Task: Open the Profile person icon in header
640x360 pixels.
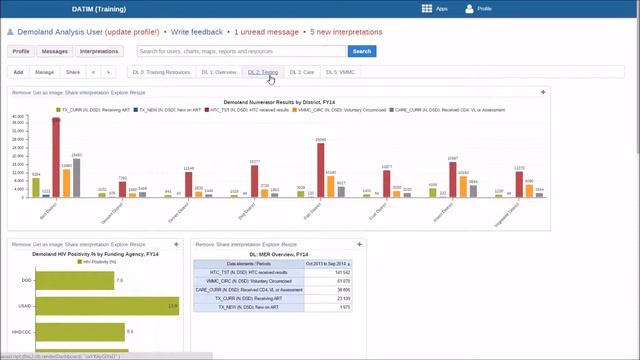Action: [x=469, y=9]
